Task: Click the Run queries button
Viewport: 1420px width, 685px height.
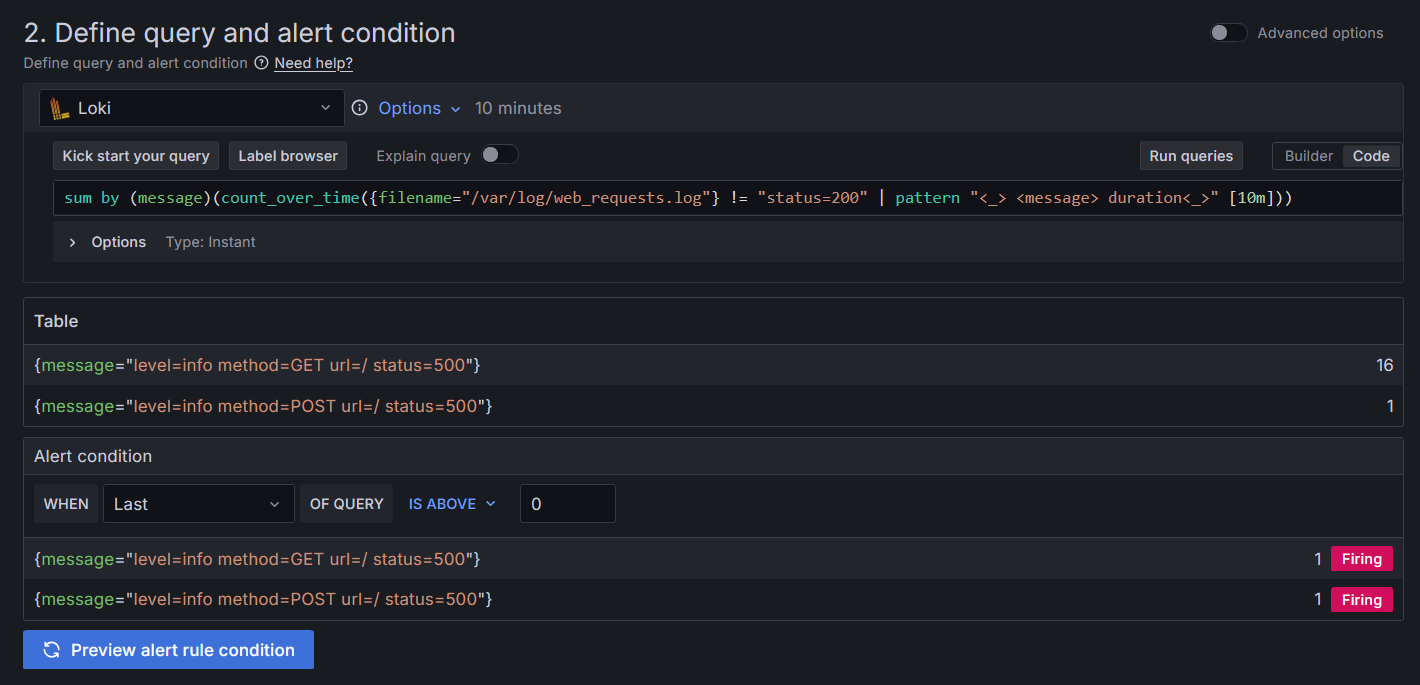Action: coord(1191,155)
